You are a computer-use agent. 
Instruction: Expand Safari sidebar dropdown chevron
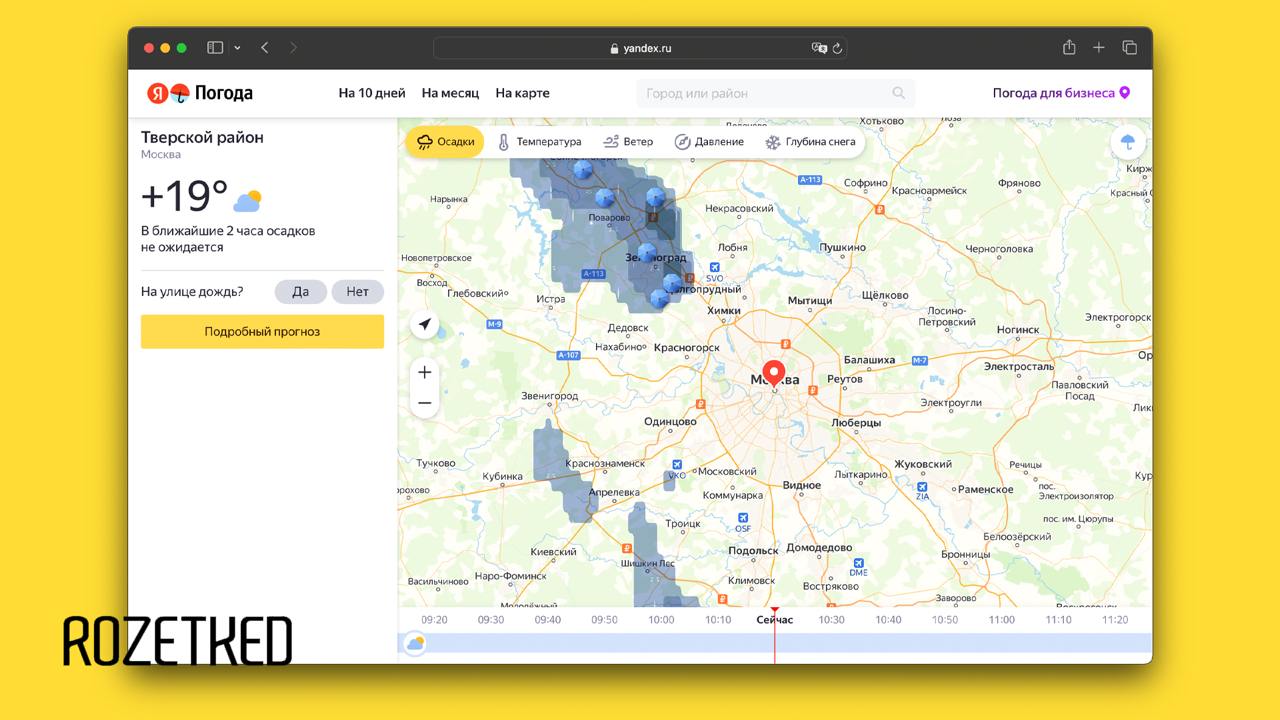237,48
